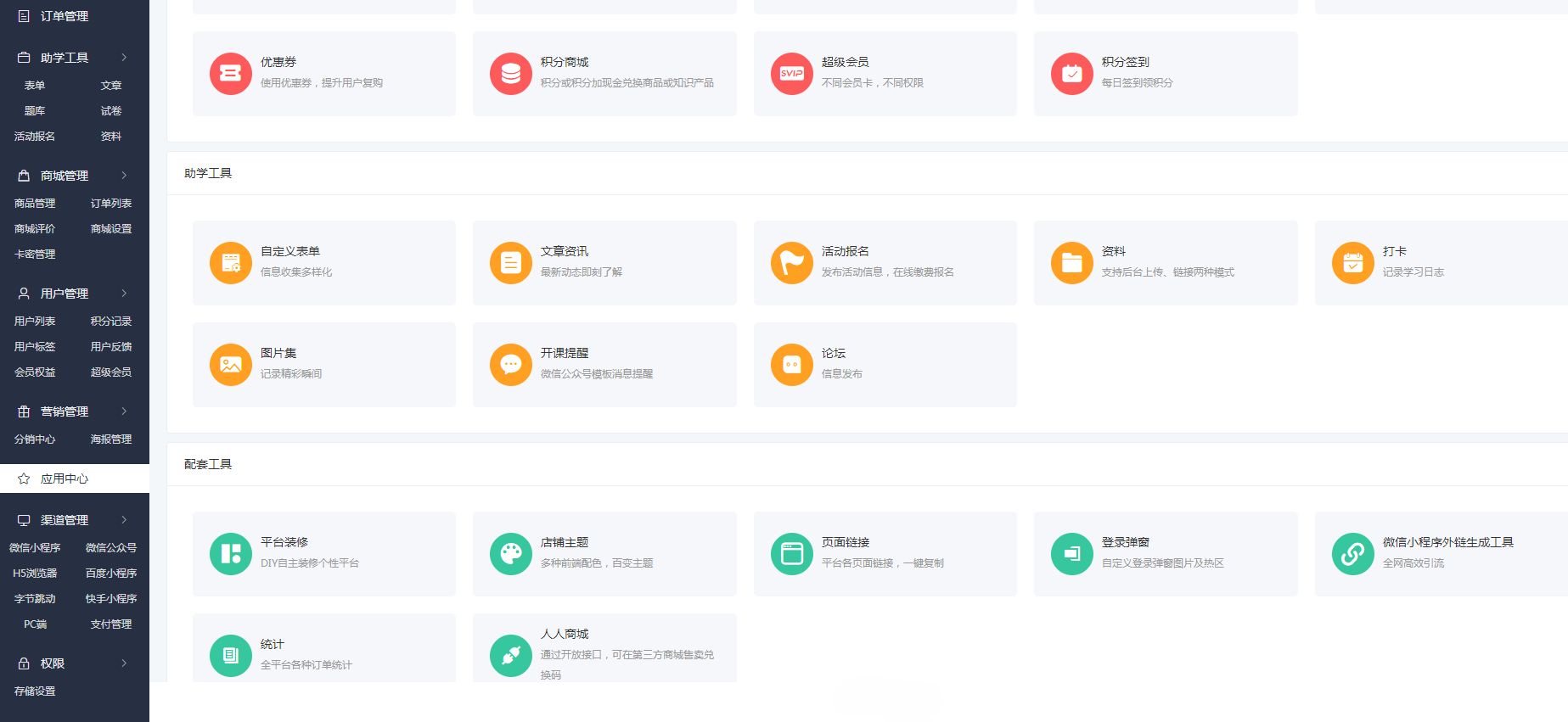Expand the 渠道管理 sidebar chevron
The width and height of the screenshot is (1568, 722).
124,520
